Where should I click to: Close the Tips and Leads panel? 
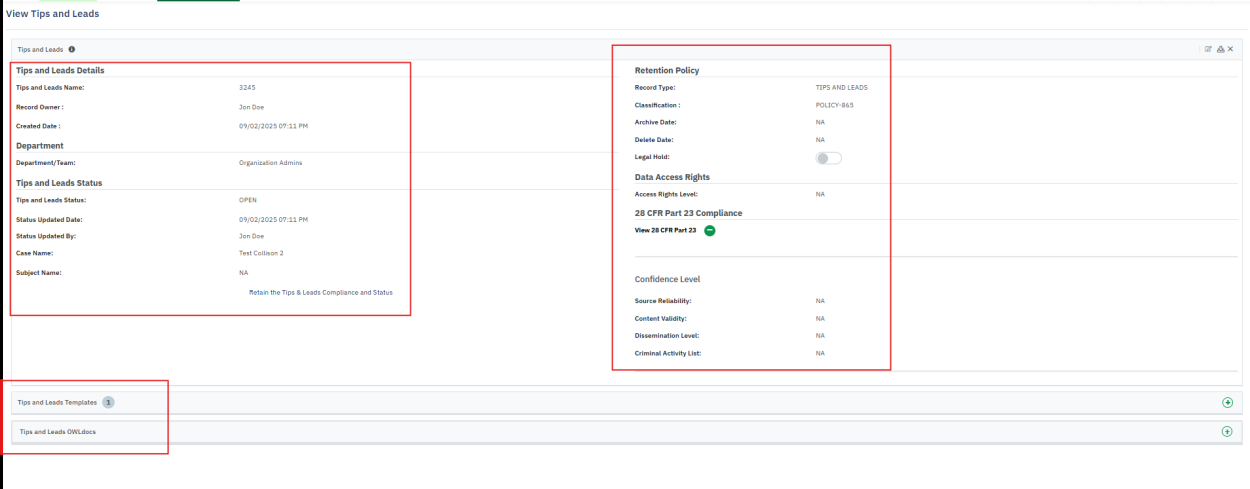(1231, 49)
